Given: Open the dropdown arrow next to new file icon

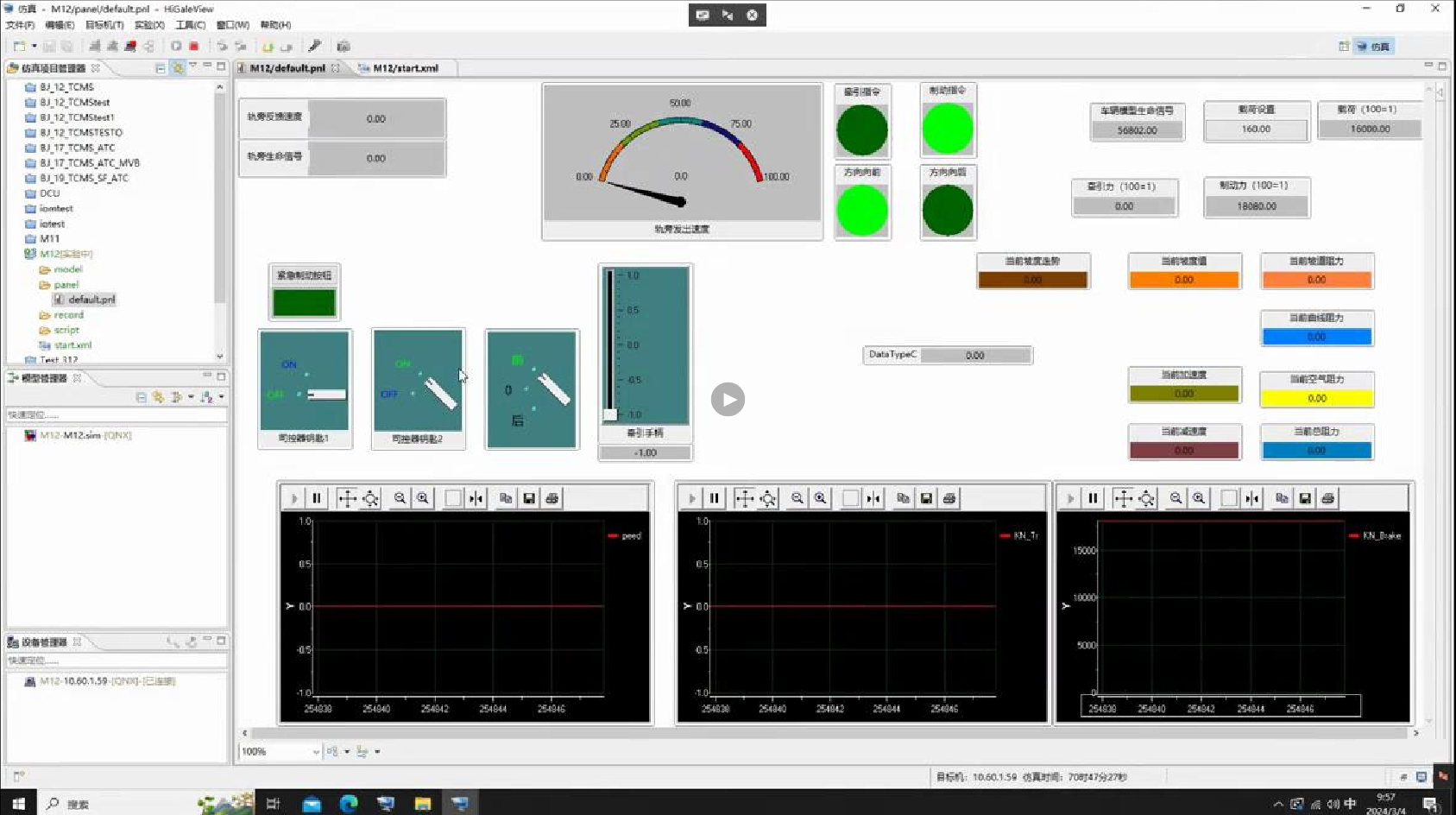Looking at the screenshot, I should tap(34, 47).
